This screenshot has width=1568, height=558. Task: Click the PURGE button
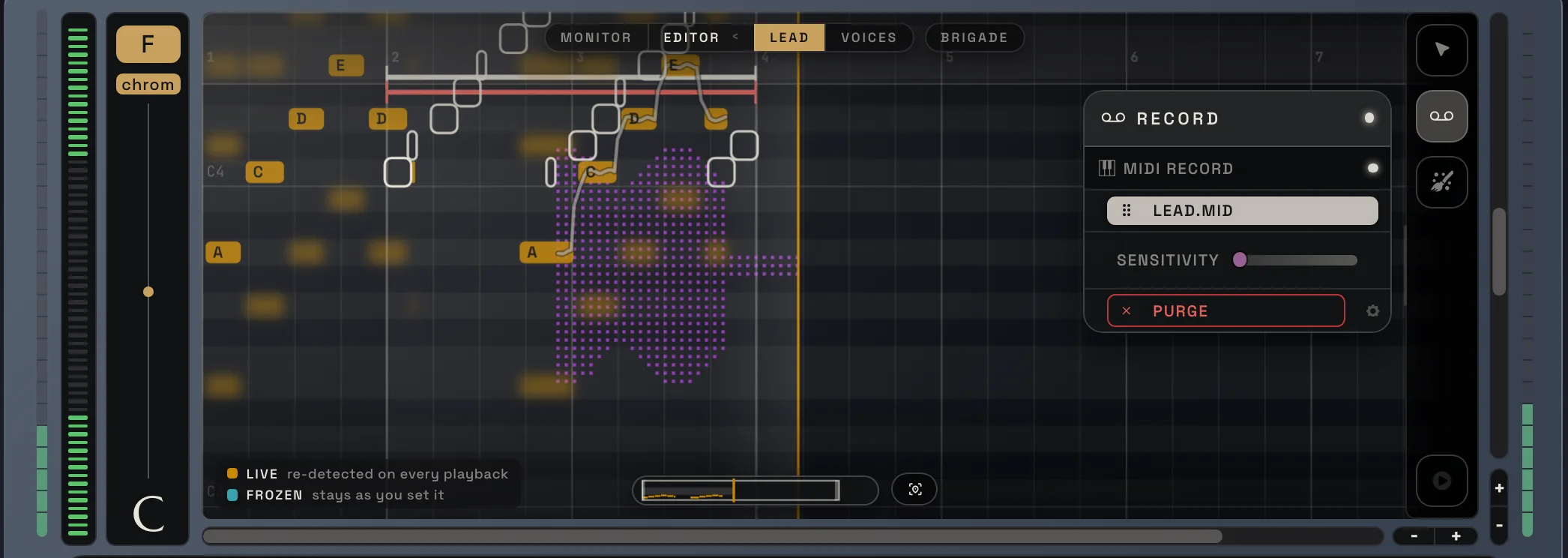1225,310
